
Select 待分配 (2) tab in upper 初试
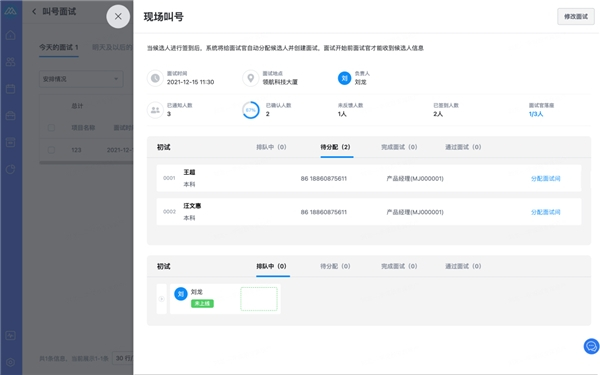pyautogui.click(x=335, y=147)
